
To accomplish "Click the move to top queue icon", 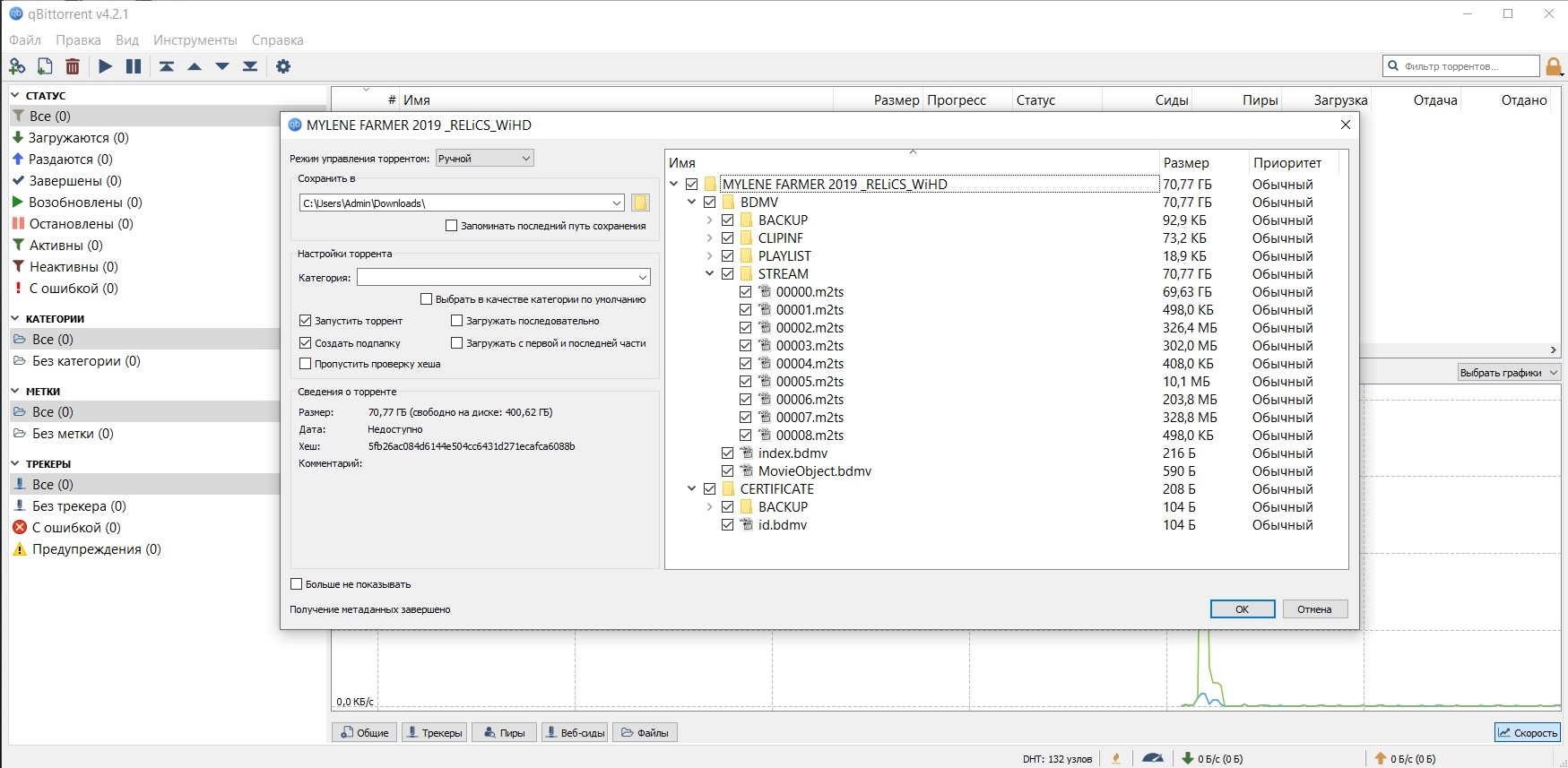I will click(167, 66).
